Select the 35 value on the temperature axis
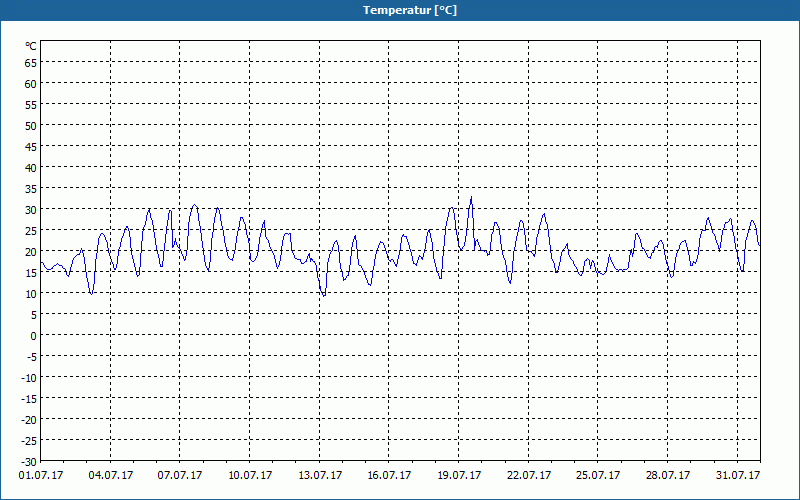The image size is (800, 500). (31, 189)
